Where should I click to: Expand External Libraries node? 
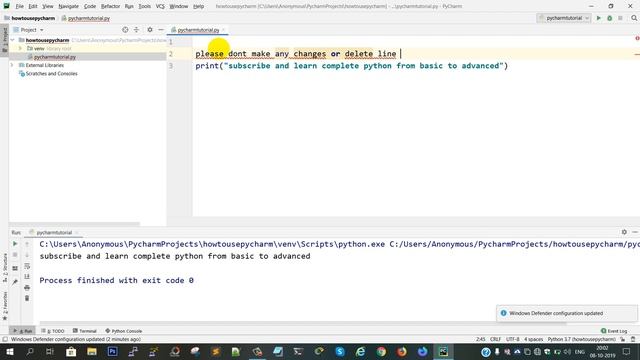pyautogui.click(x=13, y=65)
